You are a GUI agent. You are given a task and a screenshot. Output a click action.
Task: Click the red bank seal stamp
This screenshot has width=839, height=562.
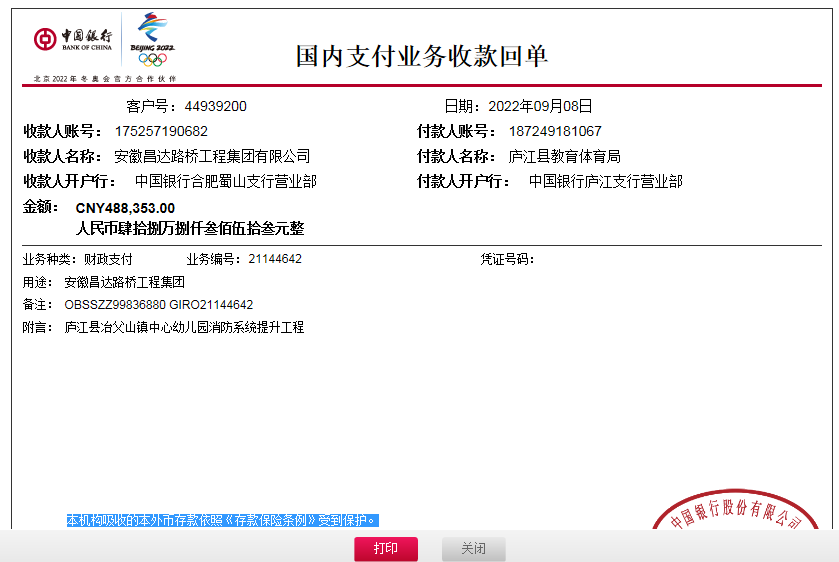tap(738, 511)
